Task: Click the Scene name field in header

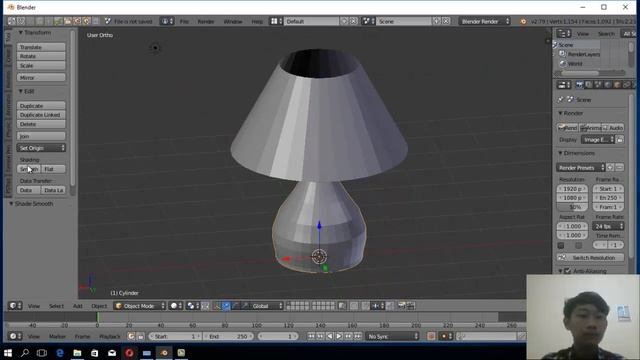Action: click(403, 21)
